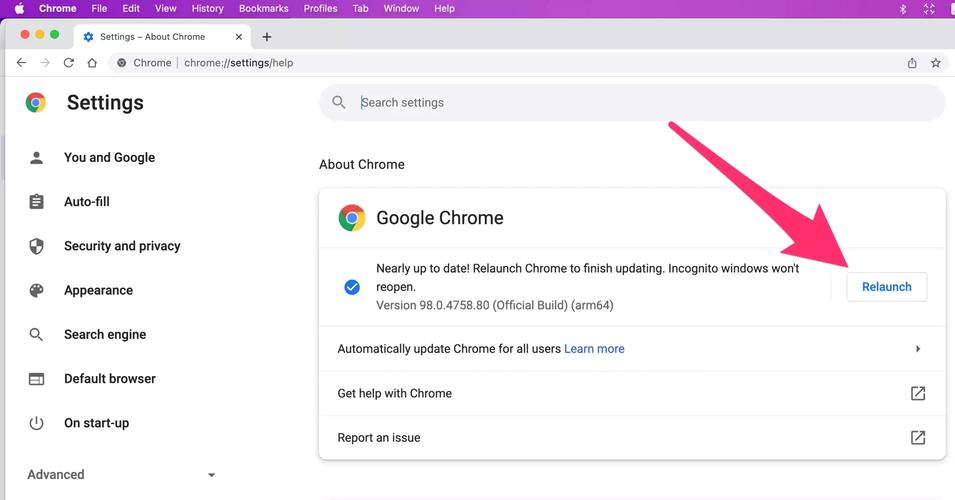Open Security and privacy settings
Screen dimensions: 955x500
tap(122, 246)
